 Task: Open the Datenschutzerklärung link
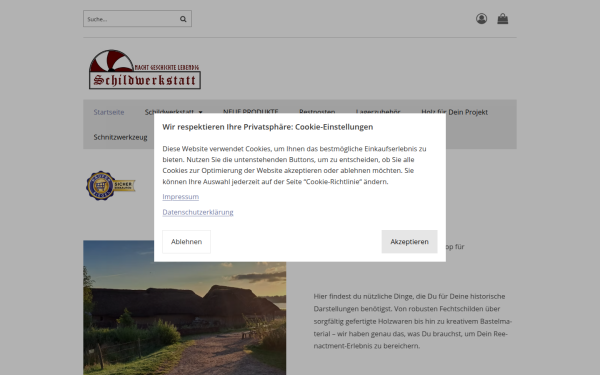[x=198, y=212]
